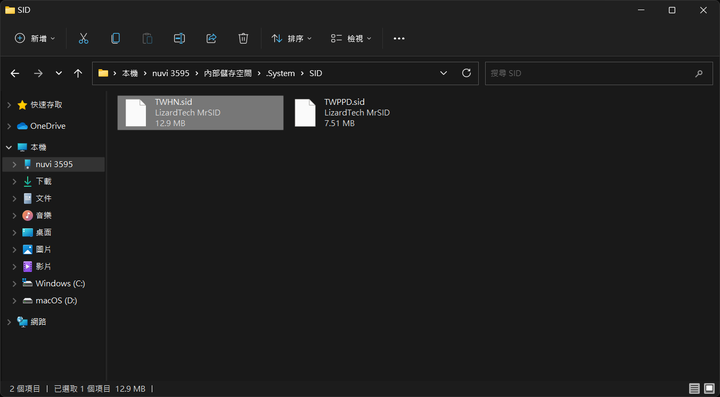Image resolution: width=720 pixels, height=397 pixels.
Task: Select the TWHN.sid file icon
Action: [136, 112]
